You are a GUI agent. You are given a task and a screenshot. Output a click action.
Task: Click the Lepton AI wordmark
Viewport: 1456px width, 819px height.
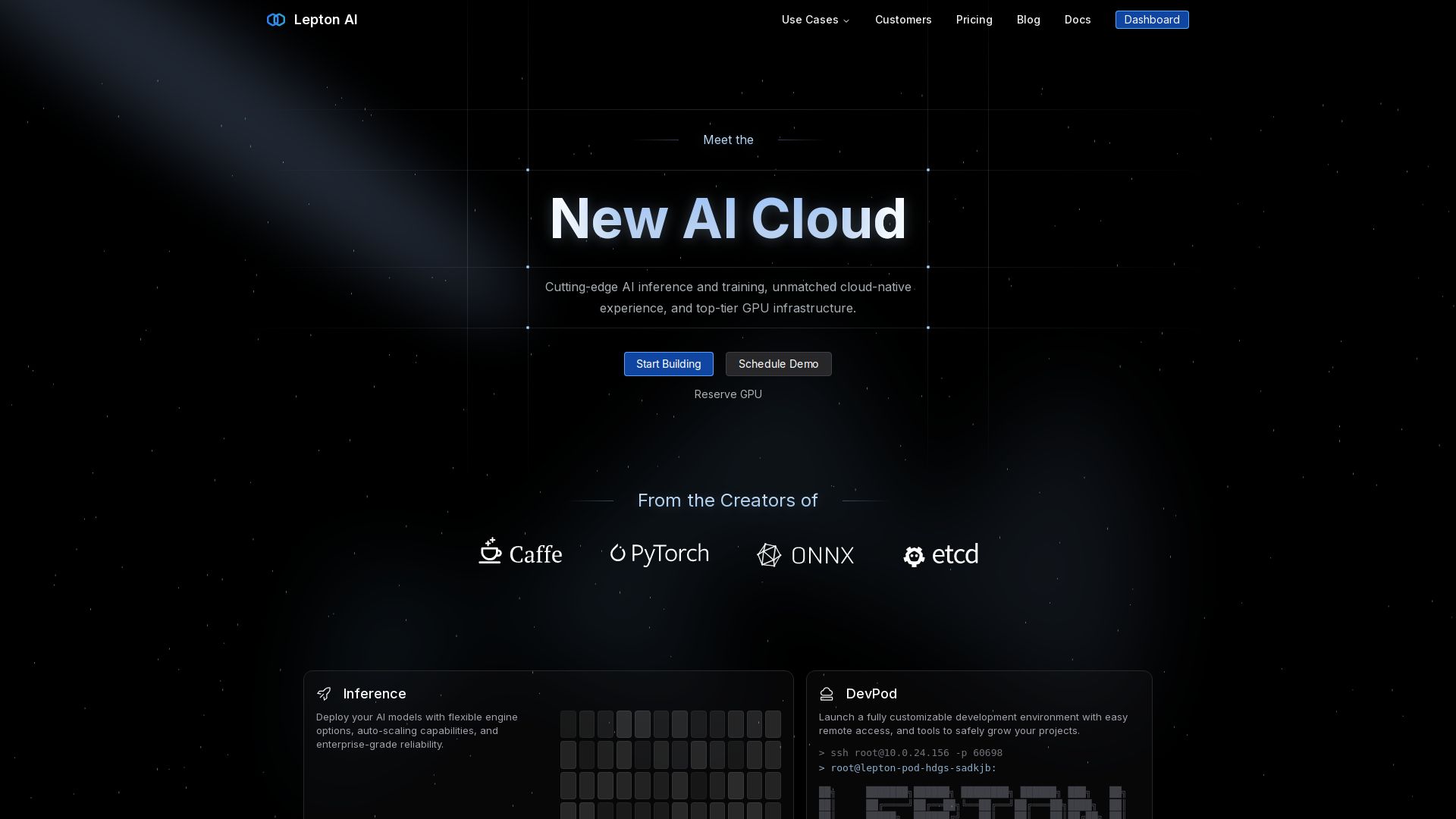(x=325, y=20)
